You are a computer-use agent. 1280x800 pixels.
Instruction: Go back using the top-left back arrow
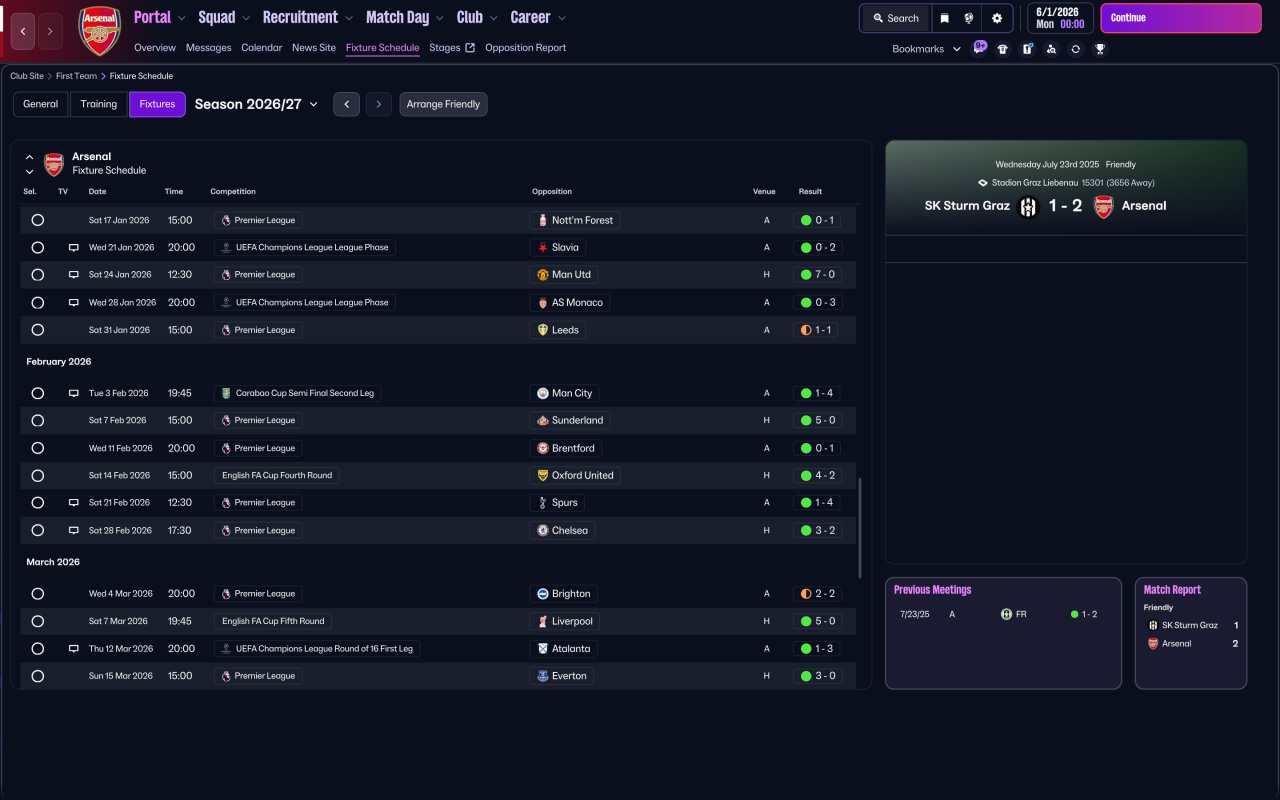tap(23, 31)
